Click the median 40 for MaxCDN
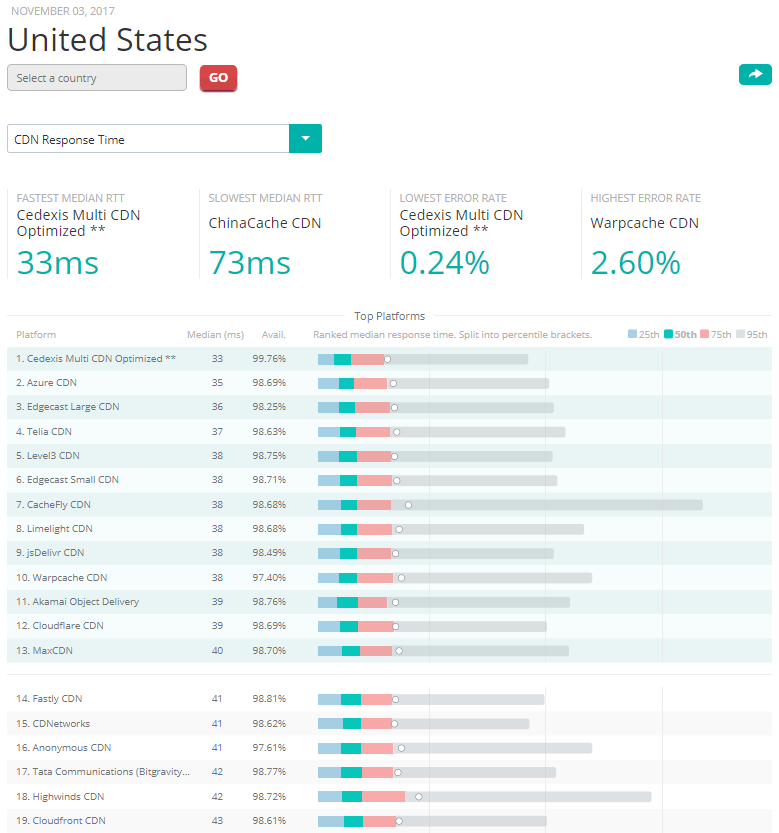Viewport: 779px width, 833px height. point(217,651)
